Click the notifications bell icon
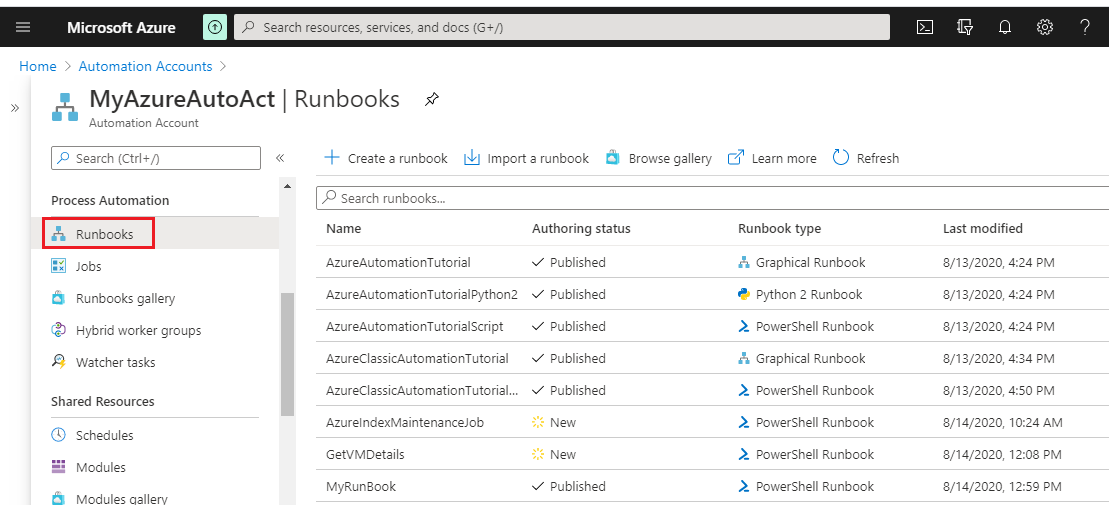This screenshot has width=1109, height=505. click(x=1005, y=27)
